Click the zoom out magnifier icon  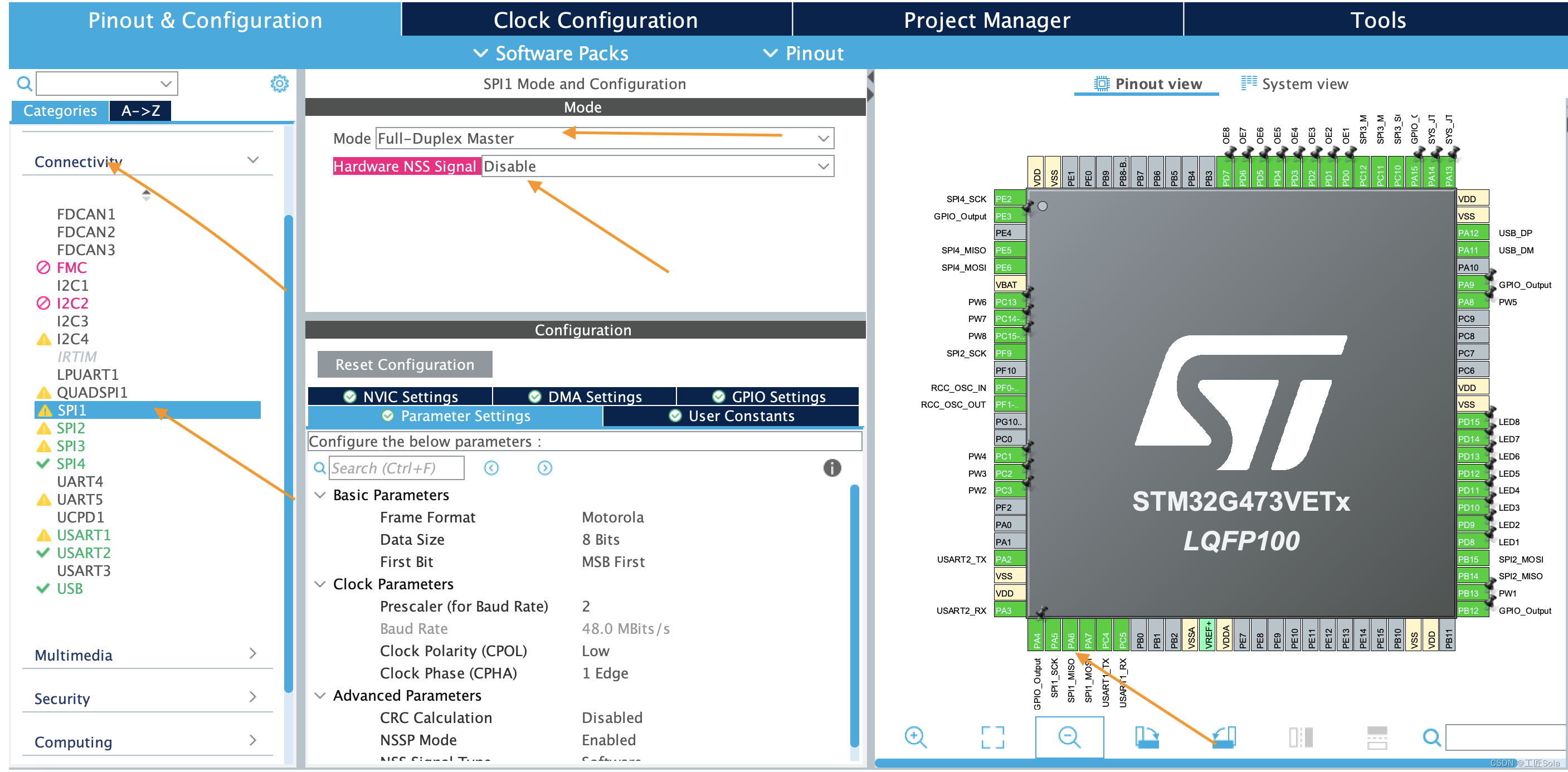point(1069,737)
